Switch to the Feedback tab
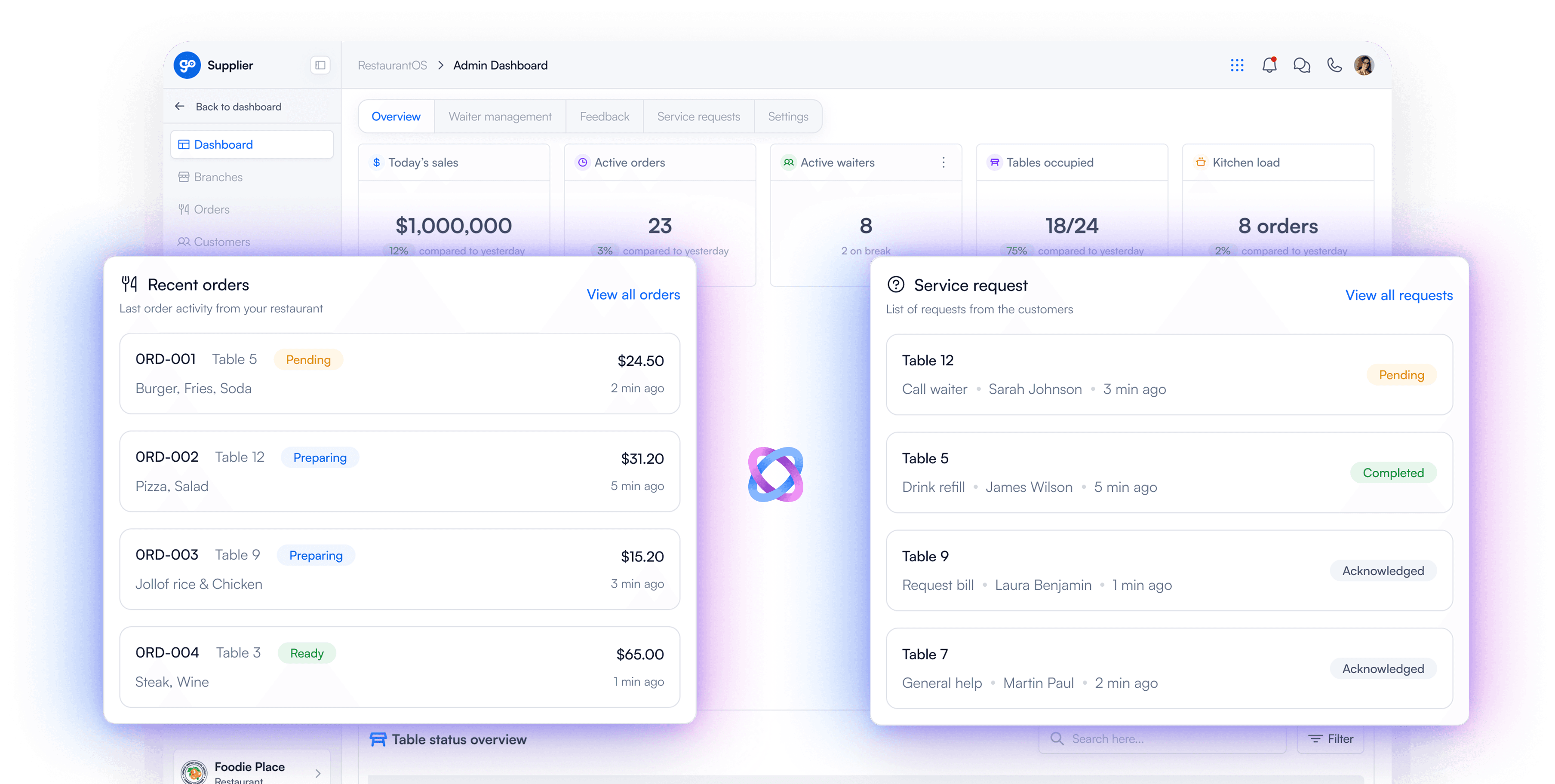 (x=604, y=116)
